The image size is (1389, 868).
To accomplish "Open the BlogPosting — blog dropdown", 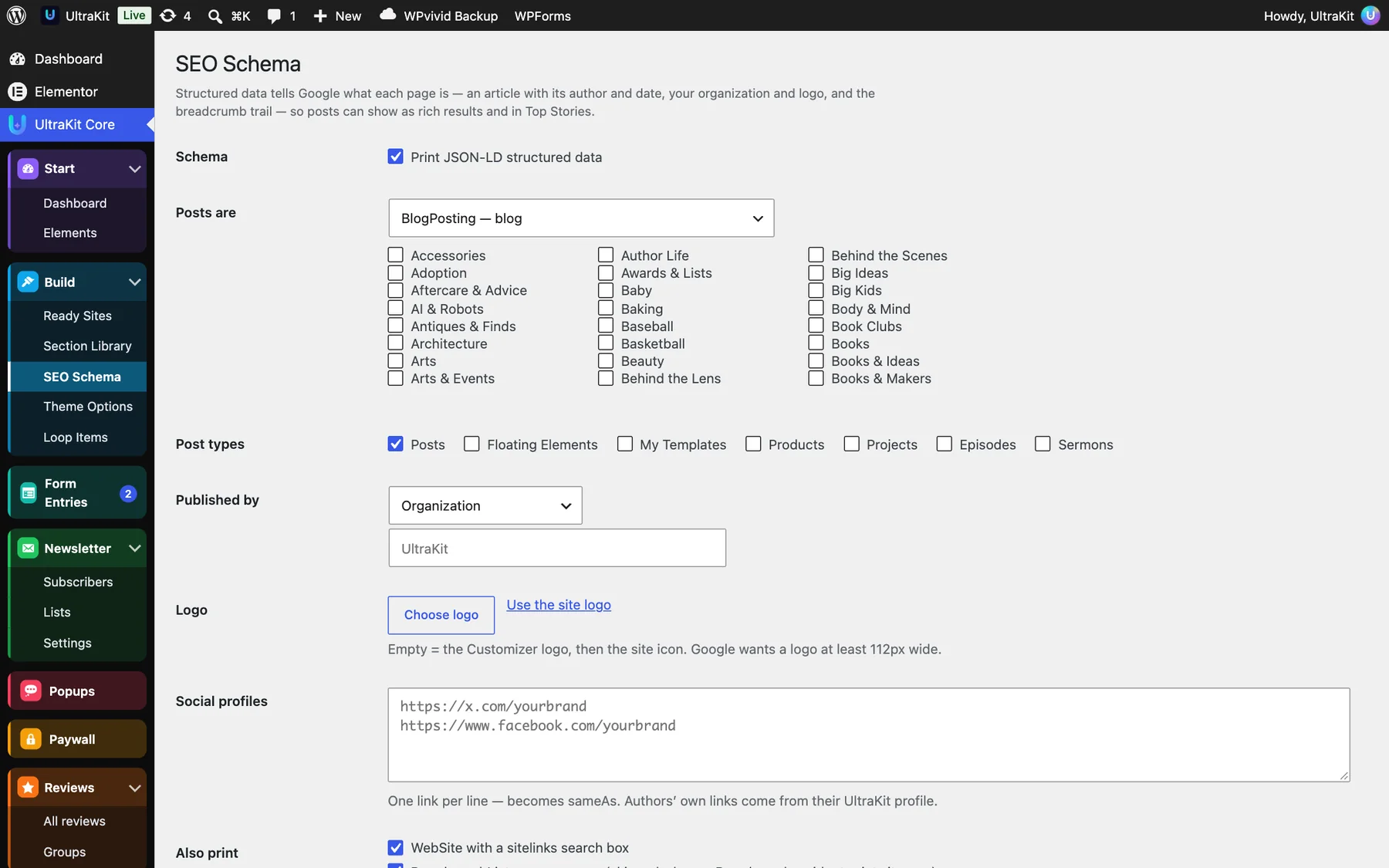I will [x=581, y=218].
